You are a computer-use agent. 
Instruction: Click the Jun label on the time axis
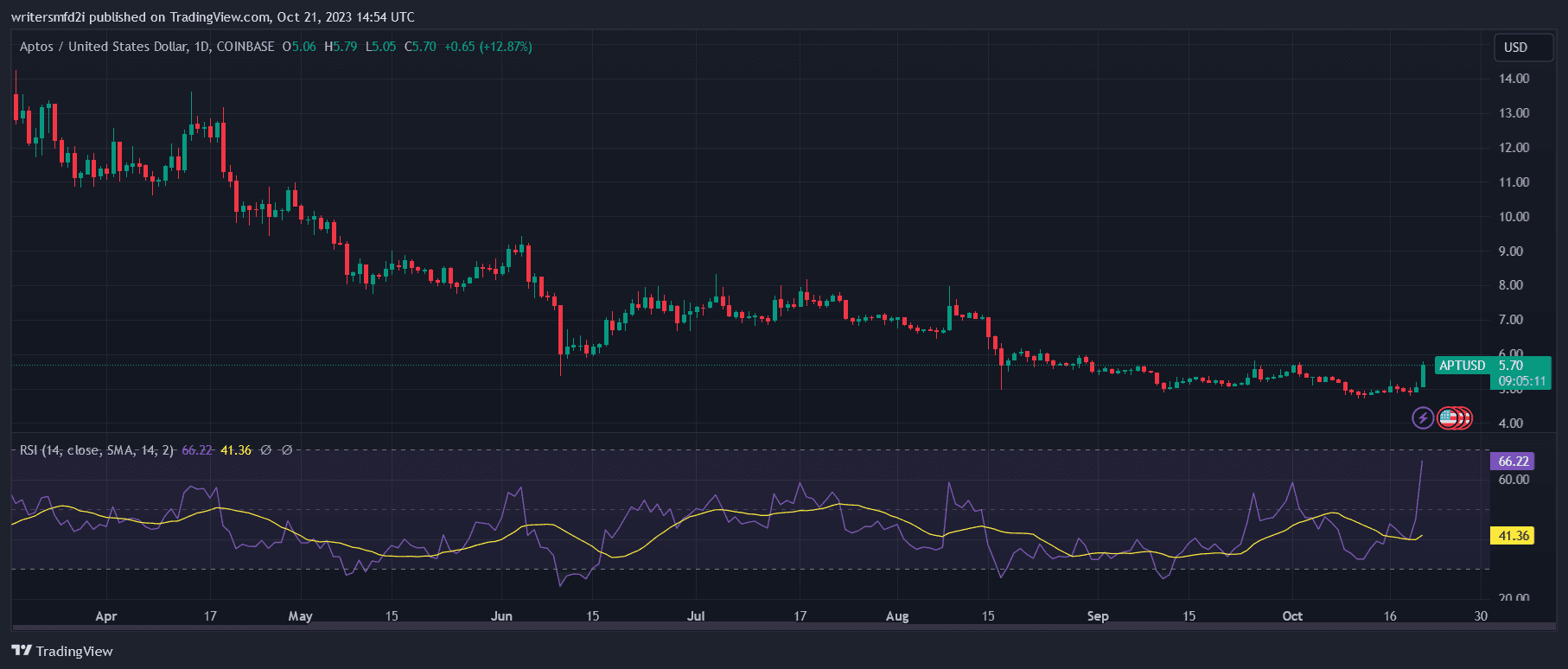click(501, 616)
